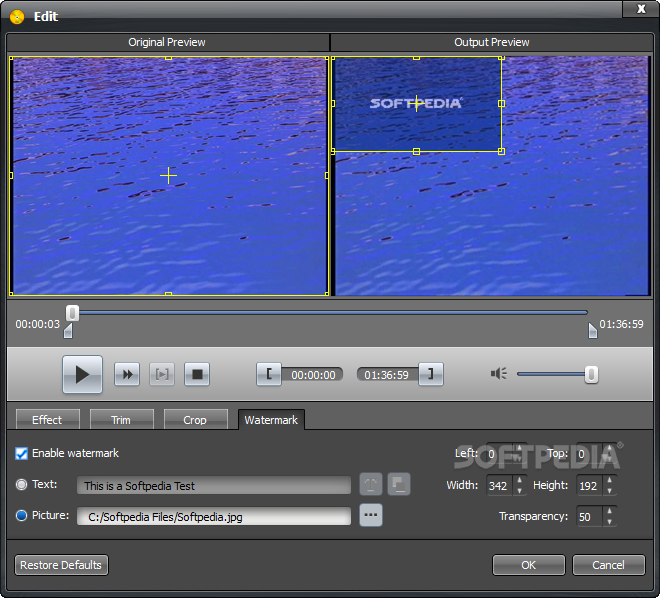Click the Top position value field

pyautogui.click(x=590, y=454)
